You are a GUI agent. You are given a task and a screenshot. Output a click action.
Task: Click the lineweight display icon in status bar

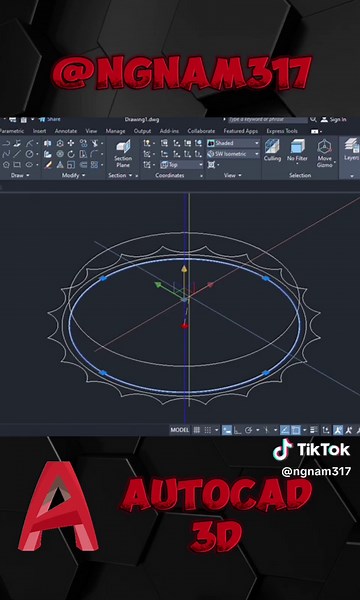314,430
